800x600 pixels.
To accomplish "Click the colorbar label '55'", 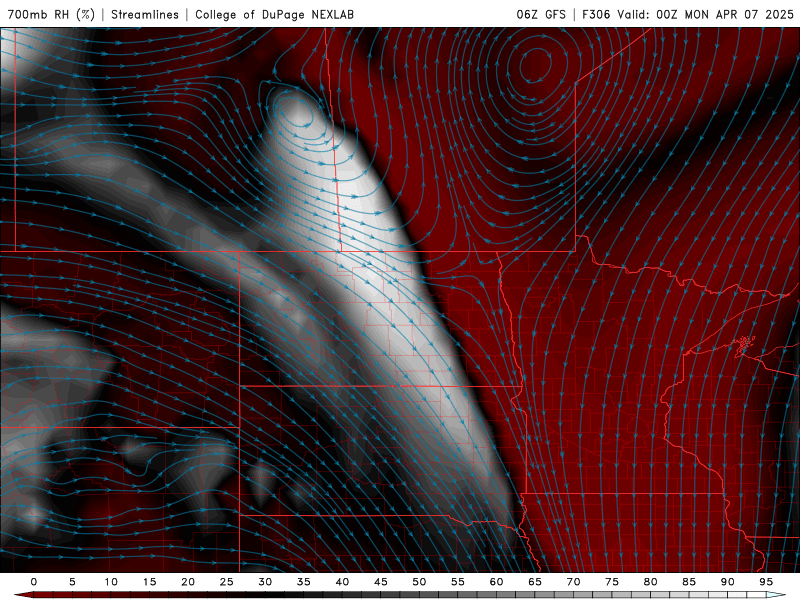I will coord(458,582).
